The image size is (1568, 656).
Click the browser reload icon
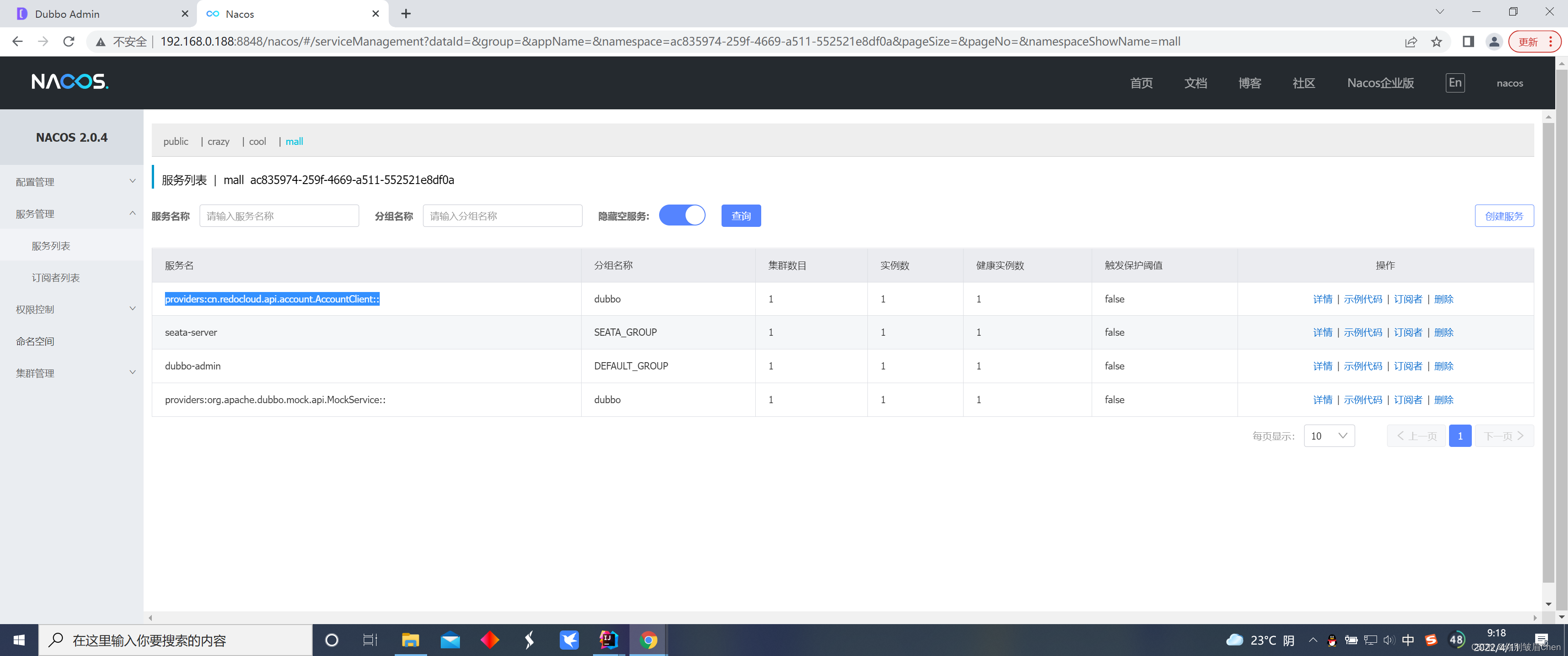[69, 41]
